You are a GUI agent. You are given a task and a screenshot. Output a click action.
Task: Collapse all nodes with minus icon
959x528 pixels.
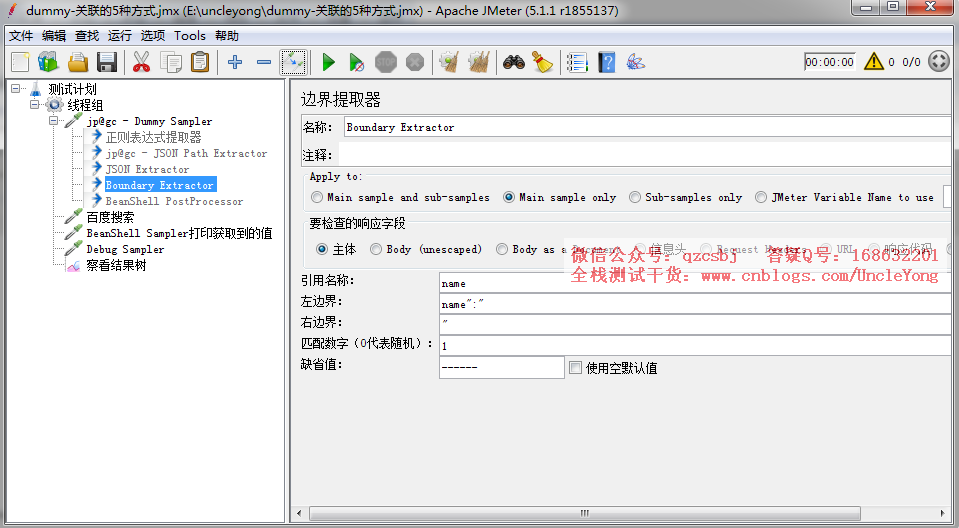pos(264,62)
